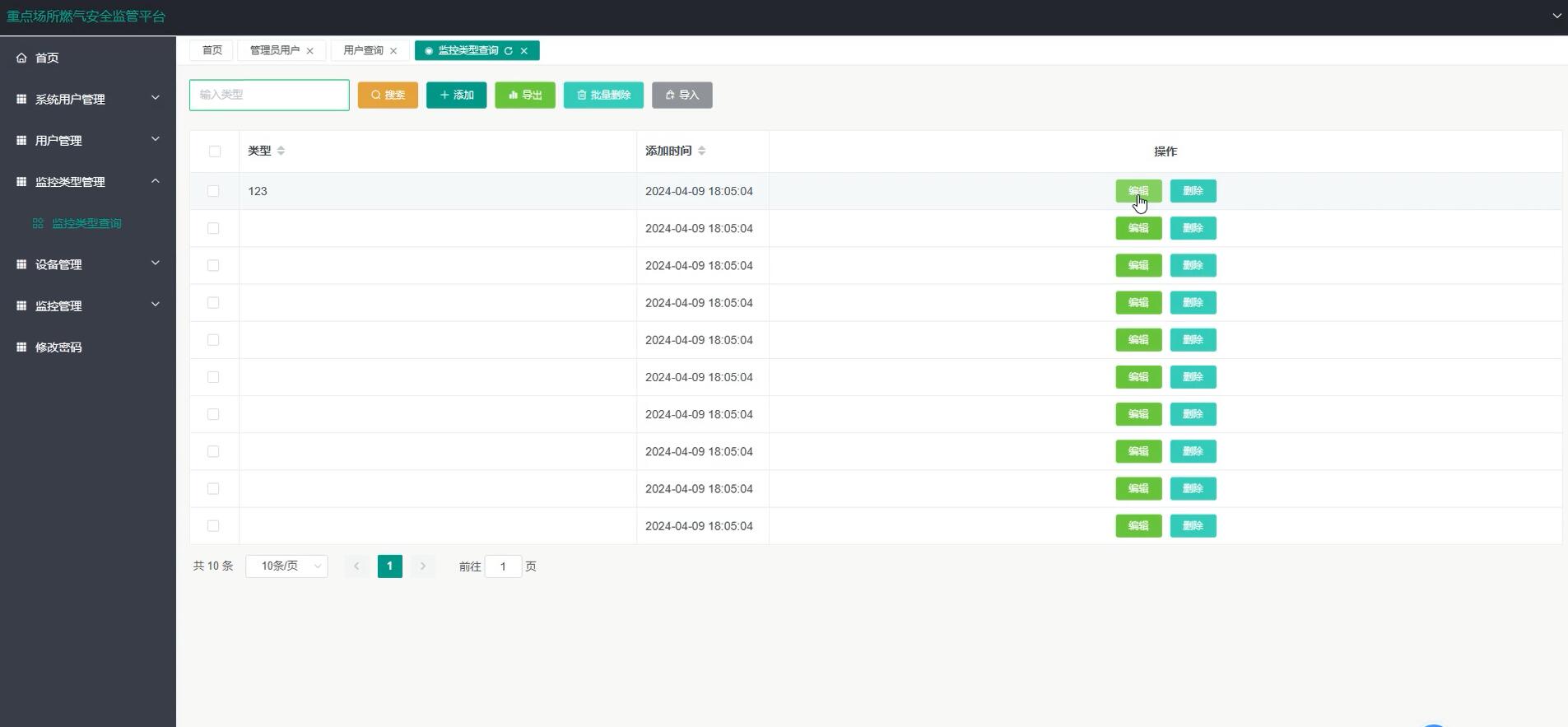Go to next page with right arrow
The height and width of the screenshot is (727, 1568).
(x=423, y=566)
